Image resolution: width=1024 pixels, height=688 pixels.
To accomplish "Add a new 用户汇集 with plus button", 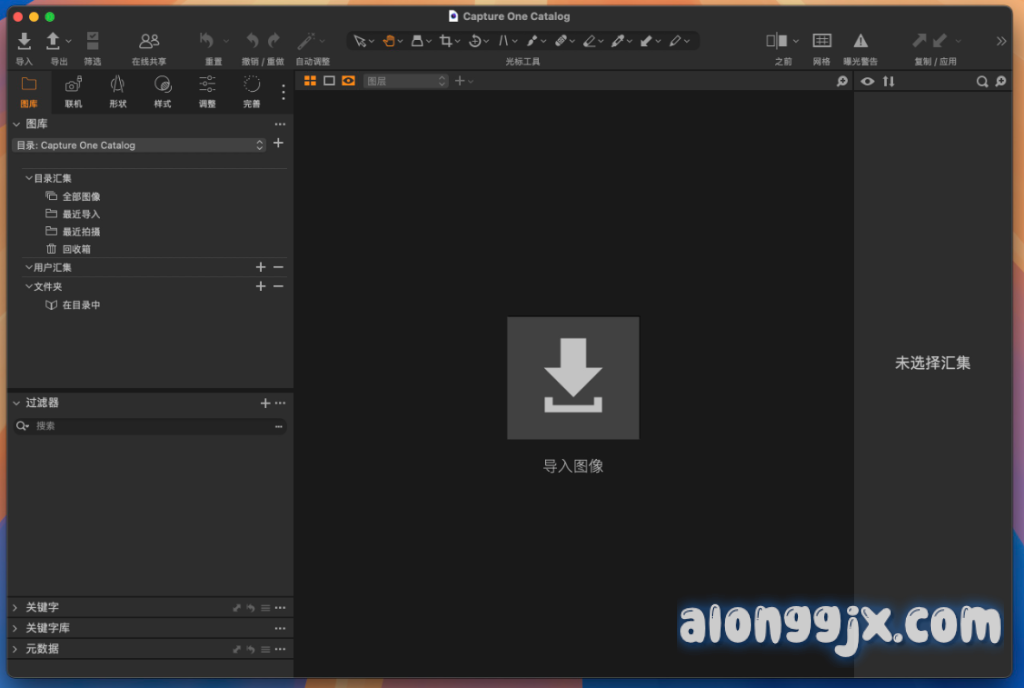I will click(261, 267).
